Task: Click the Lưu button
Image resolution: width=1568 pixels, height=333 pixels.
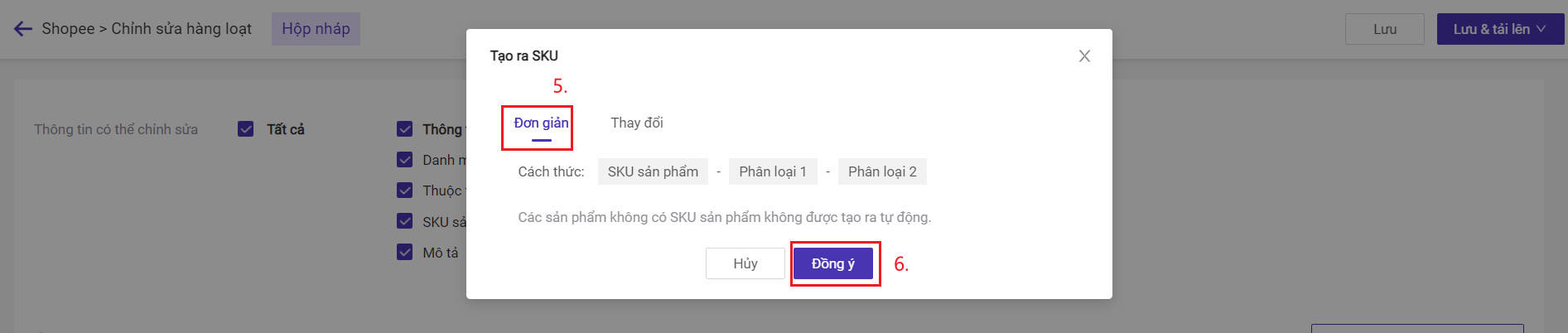Action: click(x=1384, y=29)
